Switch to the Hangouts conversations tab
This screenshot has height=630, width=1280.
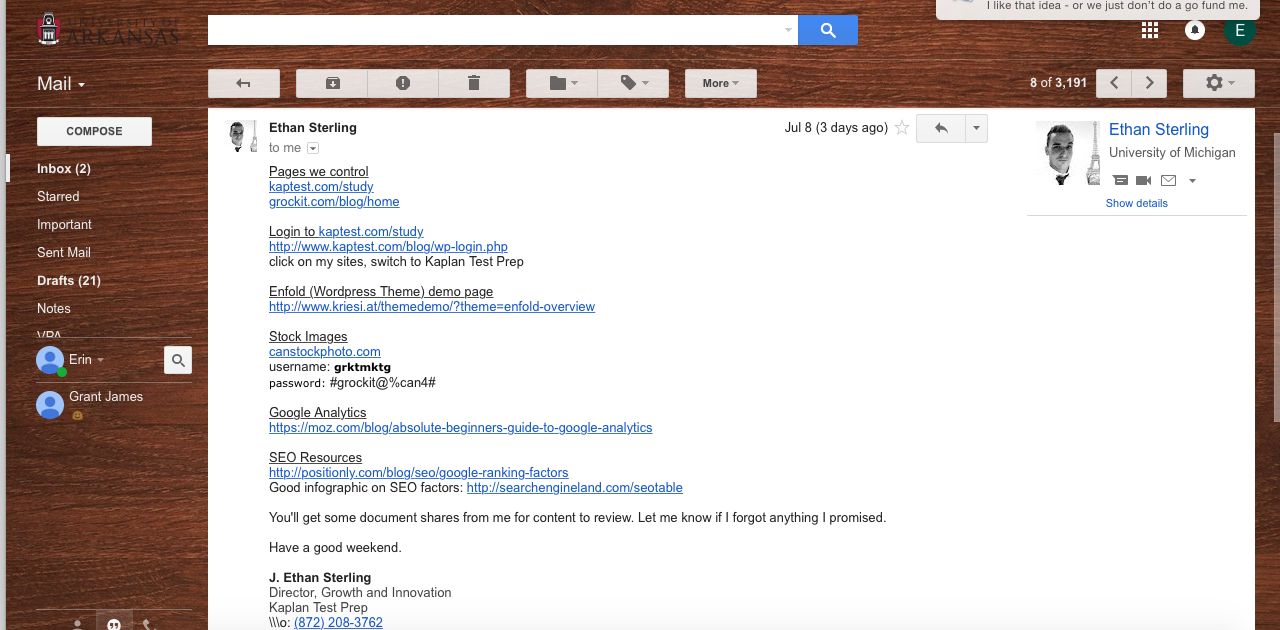pyautogui.click(x=114, y=623)
